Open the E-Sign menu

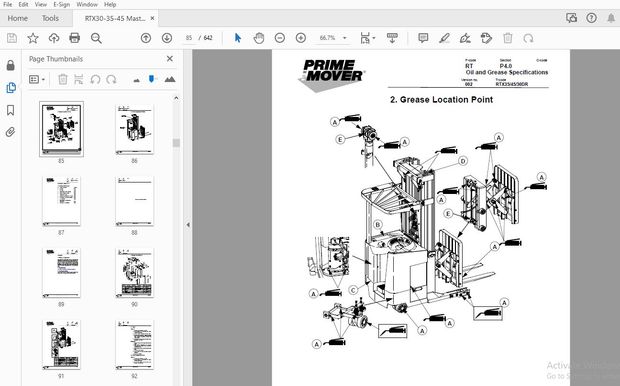click(x=61, y=4)
